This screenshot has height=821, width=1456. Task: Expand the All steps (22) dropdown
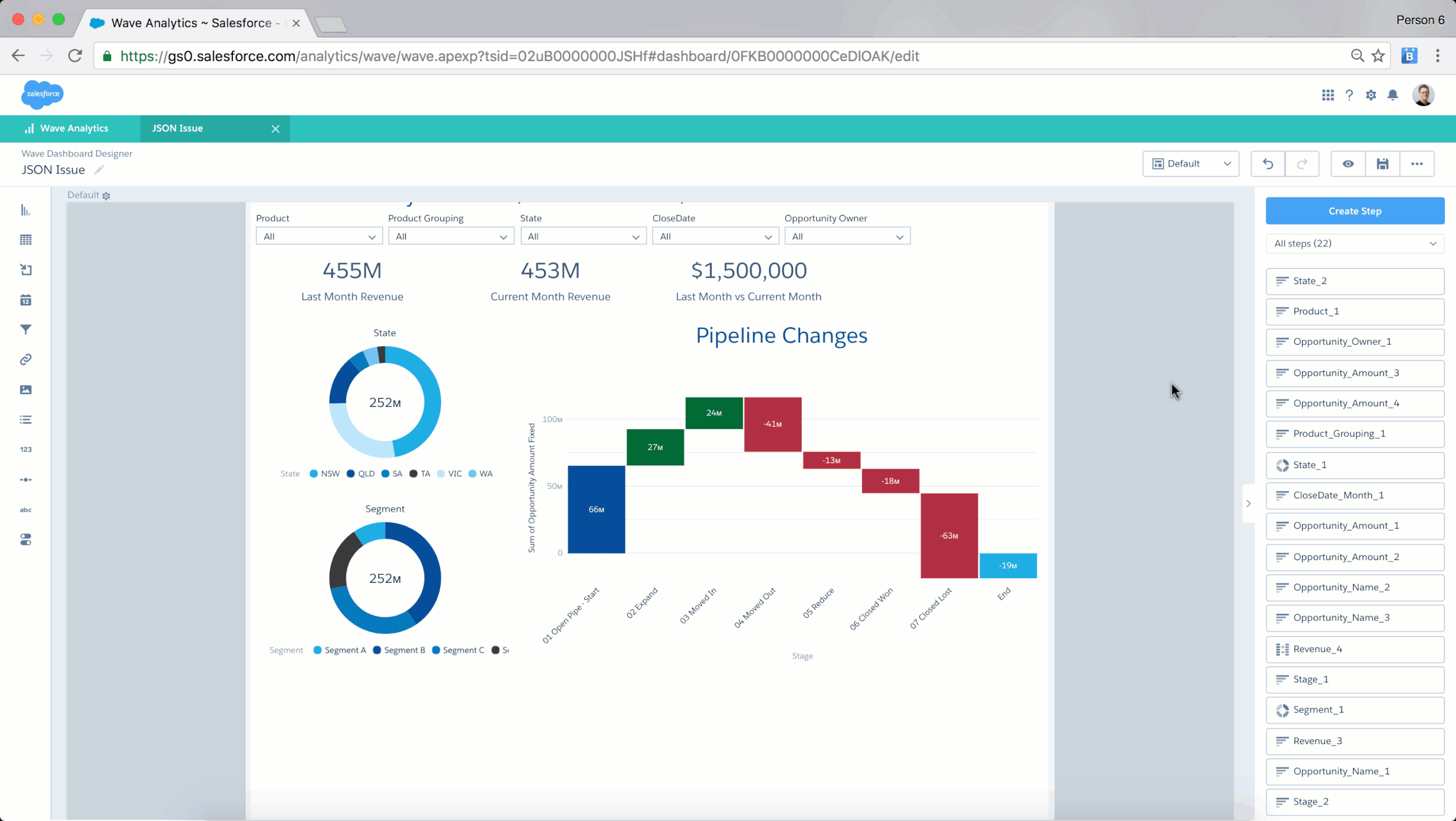(x=1355, y=243)
